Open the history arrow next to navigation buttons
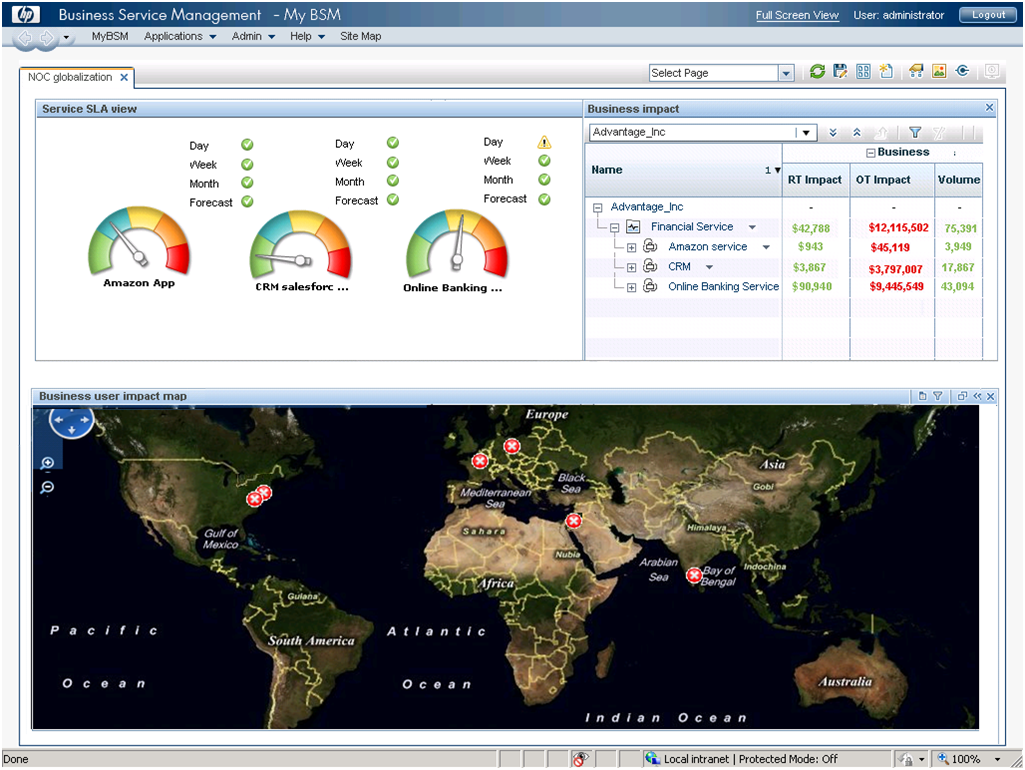The height and width of the screenshot is (770, 1025). (66, 37)
